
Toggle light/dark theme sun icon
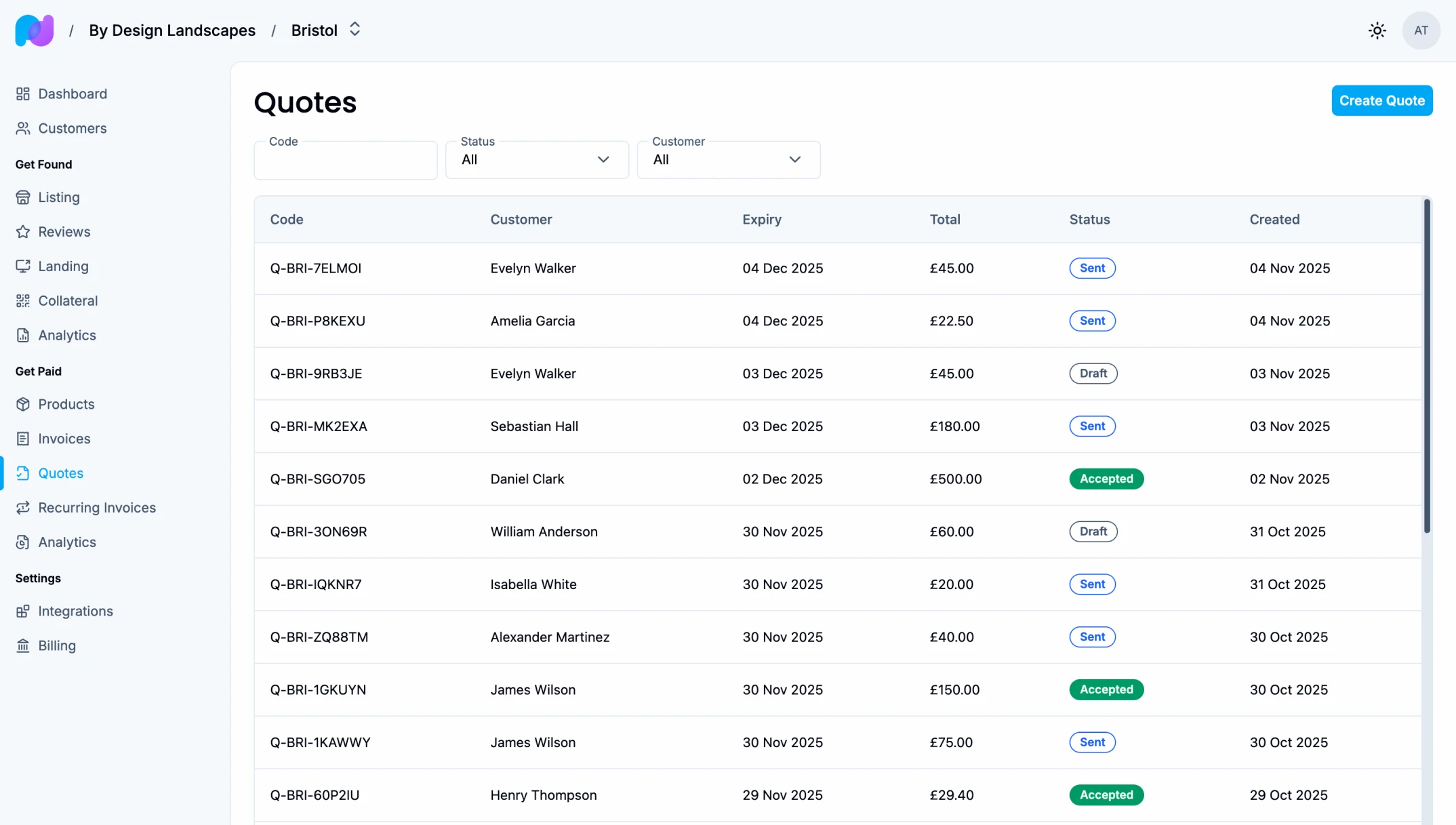point(1377,31)
